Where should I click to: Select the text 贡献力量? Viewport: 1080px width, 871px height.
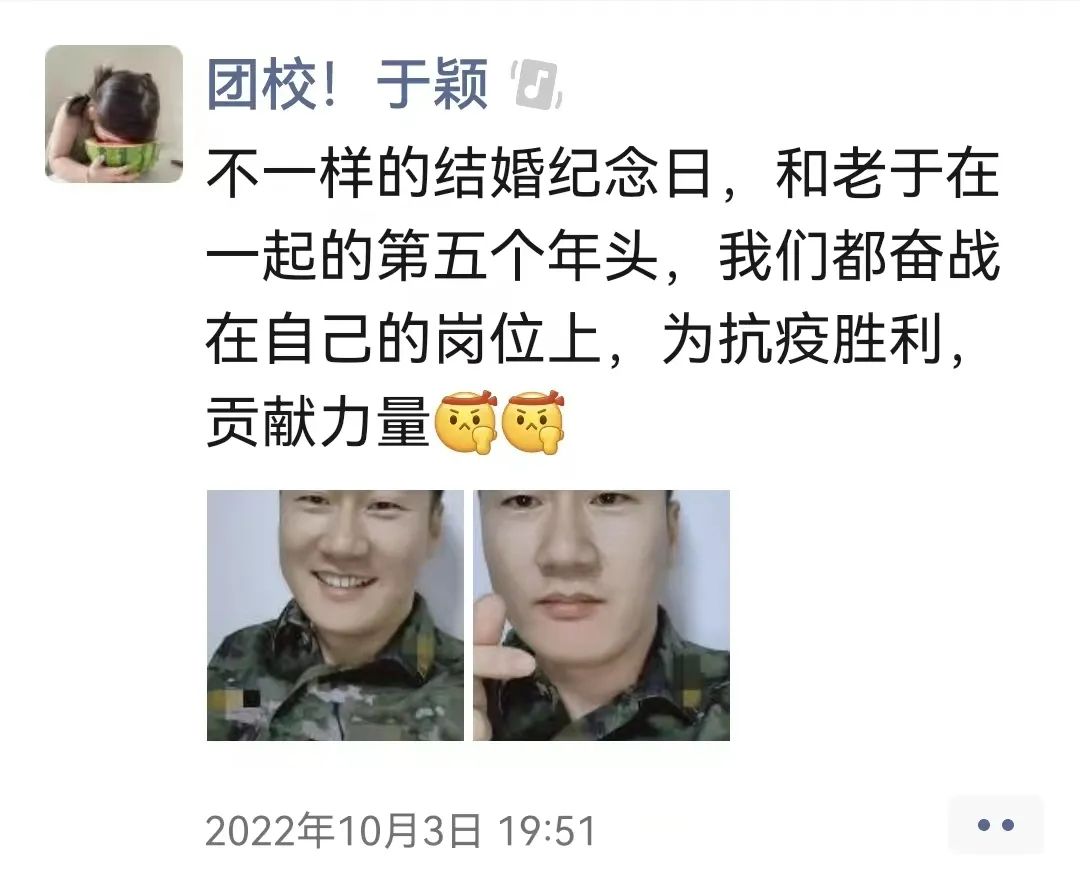coord(318,422)
